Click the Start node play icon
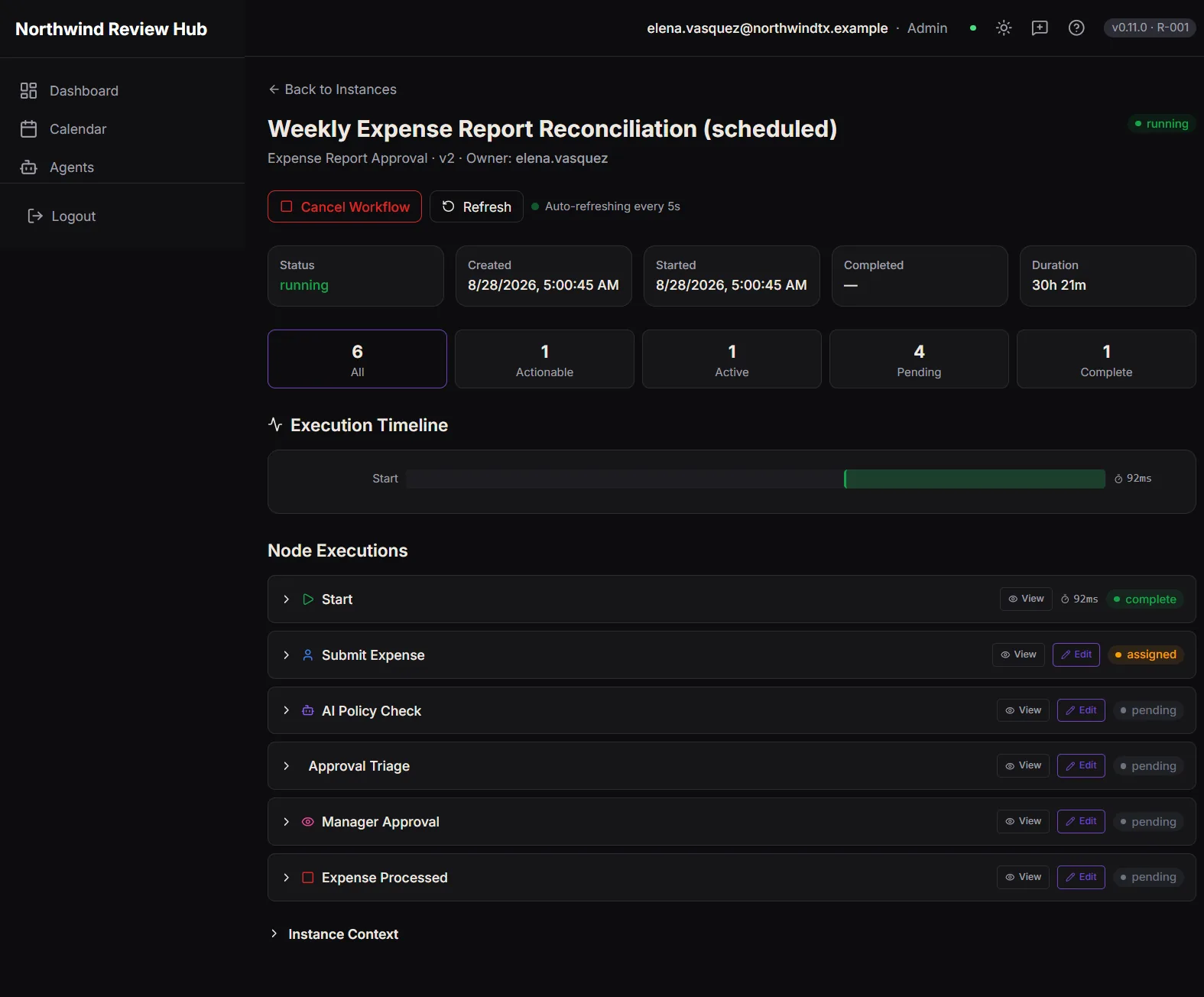Screen dimensions: 1204x997 (308, 599)
